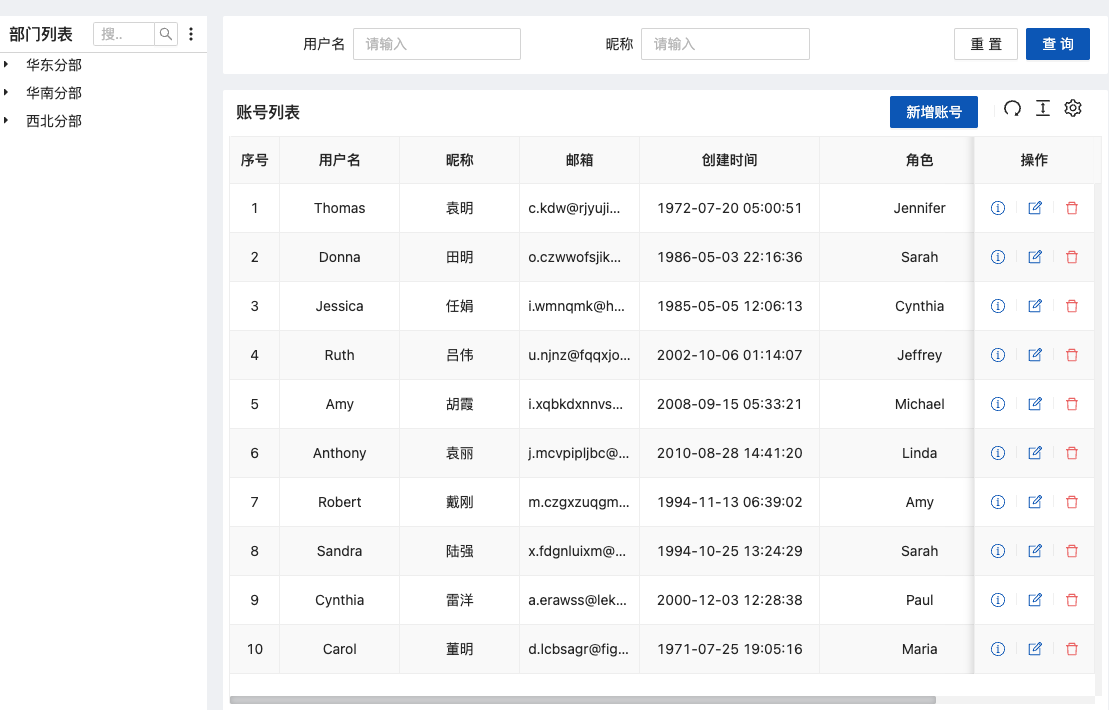Expand the 西北分部 tree node

click(x=7, y=121)
